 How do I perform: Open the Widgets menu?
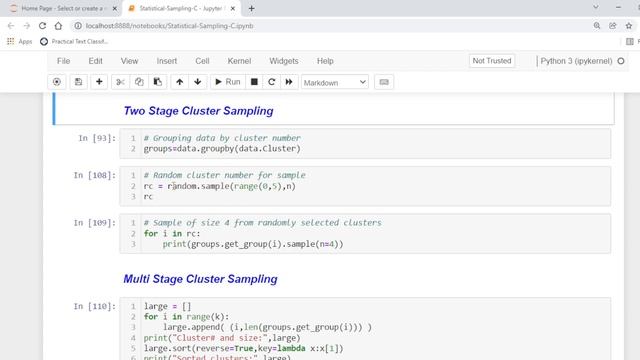284,61
